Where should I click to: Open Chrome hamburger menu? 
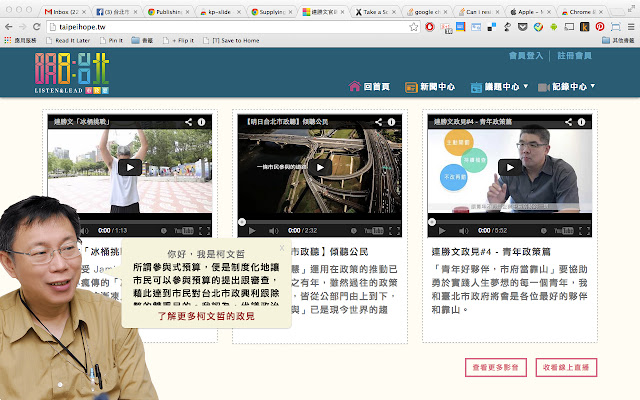(631, 27)
